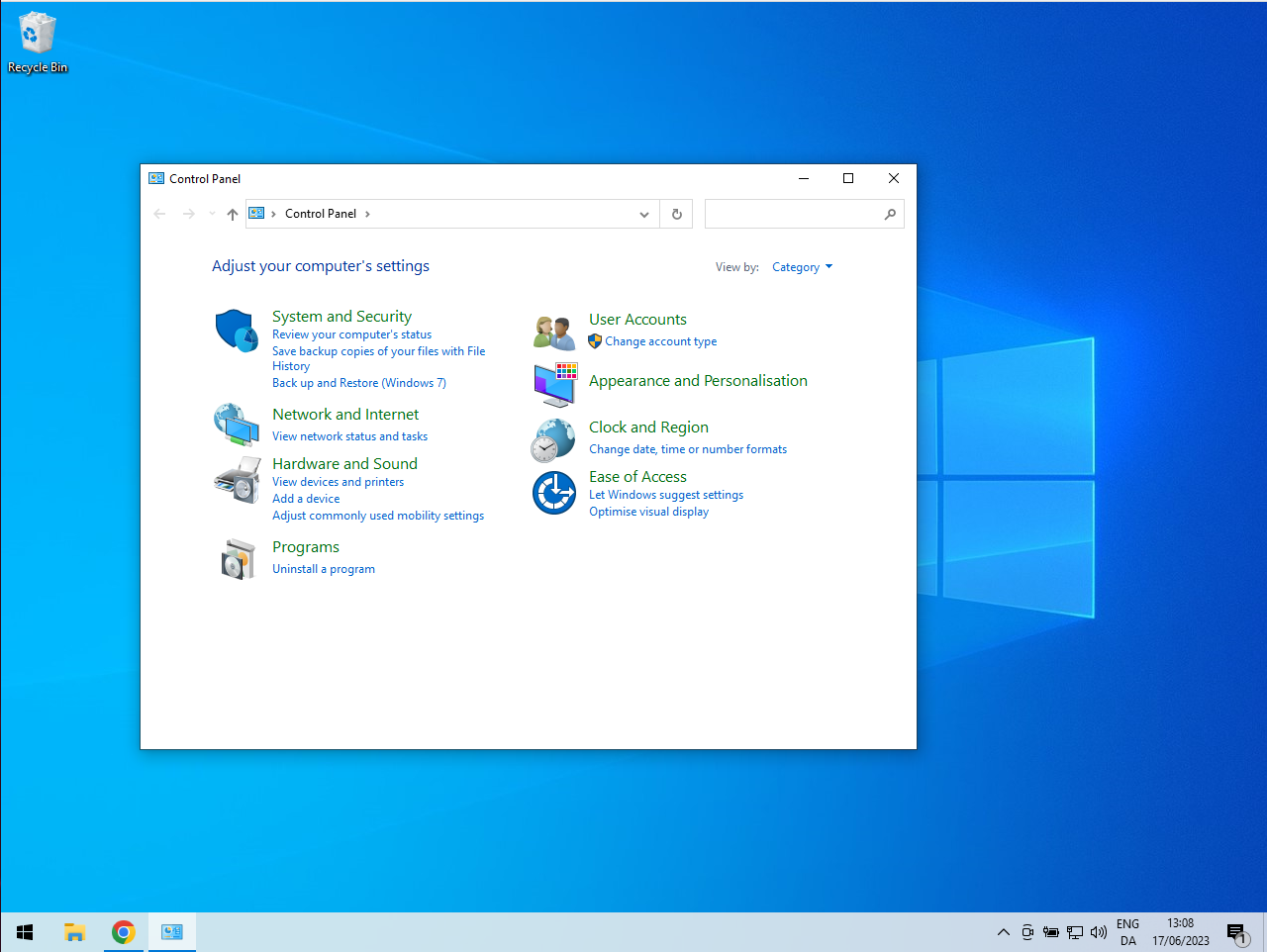
Task: Show hidden system tray icons
Action: point(1003,932)
